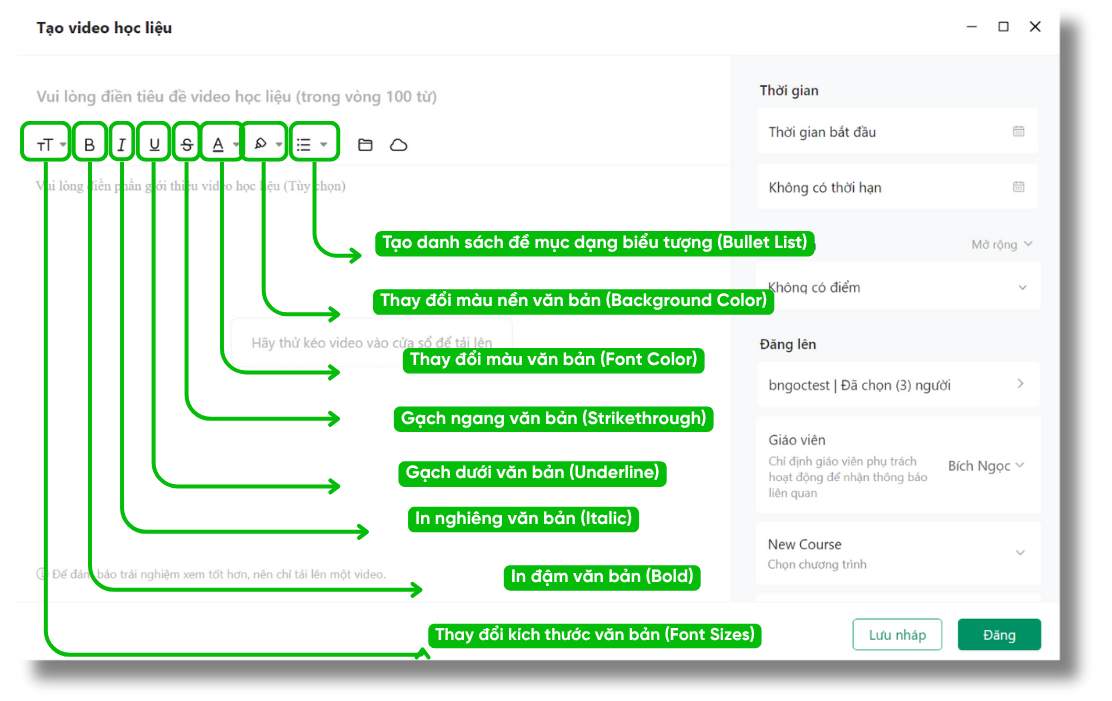Open the 'Không có thời hạn' deadline field
The height and width of the screenshot is (701, 1112).
click(x=897, y=187)
